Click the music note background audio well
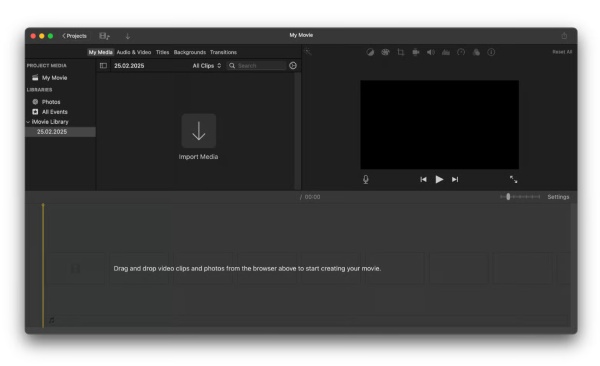 [52, 320]
